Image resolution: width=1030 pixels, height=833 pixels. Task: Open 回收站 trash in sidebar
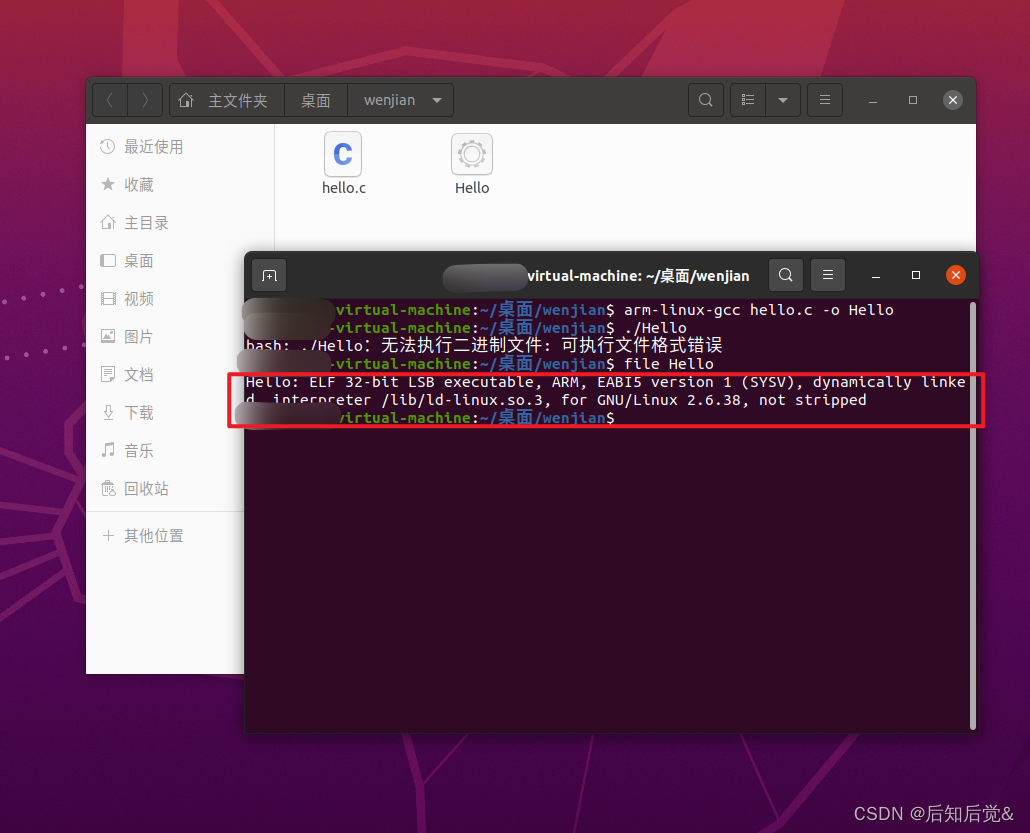(166, 489)
